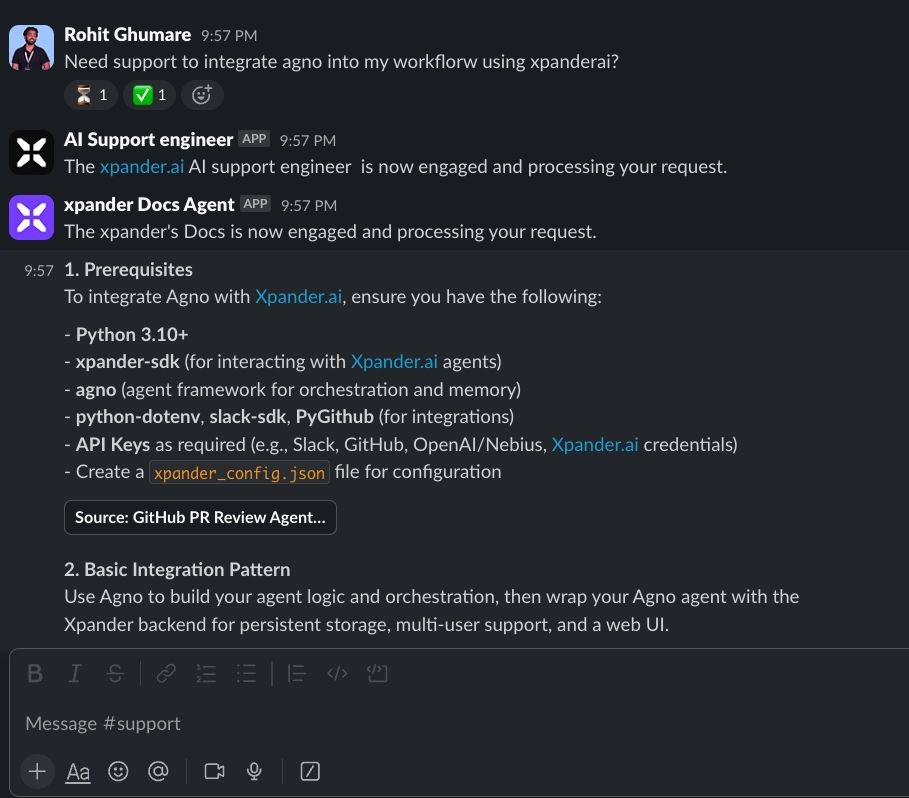Select the code block formatting icon

click(377, 673)
